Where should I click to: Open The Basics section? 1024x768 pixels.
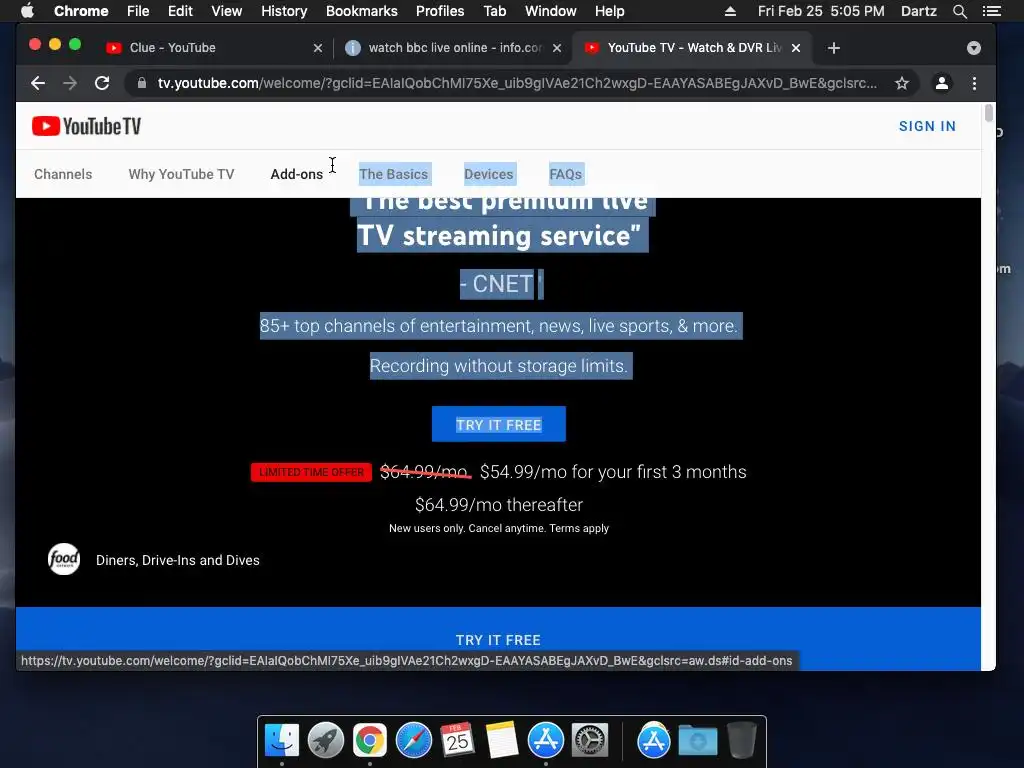[394, 174]
